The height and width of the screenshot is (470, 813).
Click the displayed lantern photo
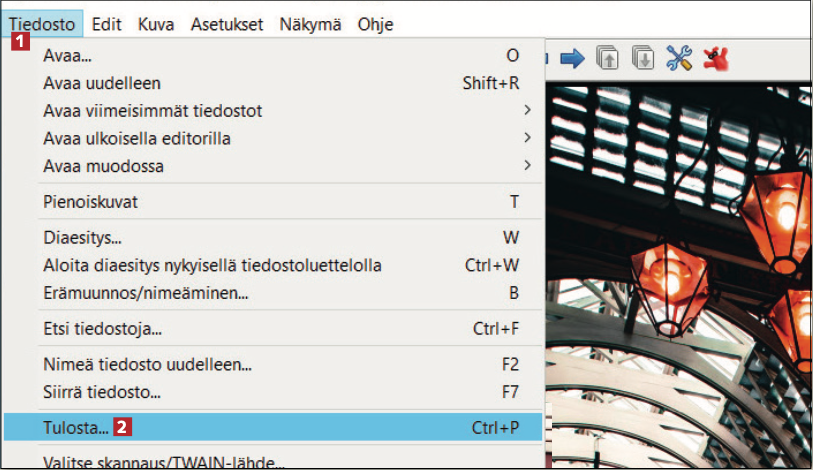tap(681, 277)
